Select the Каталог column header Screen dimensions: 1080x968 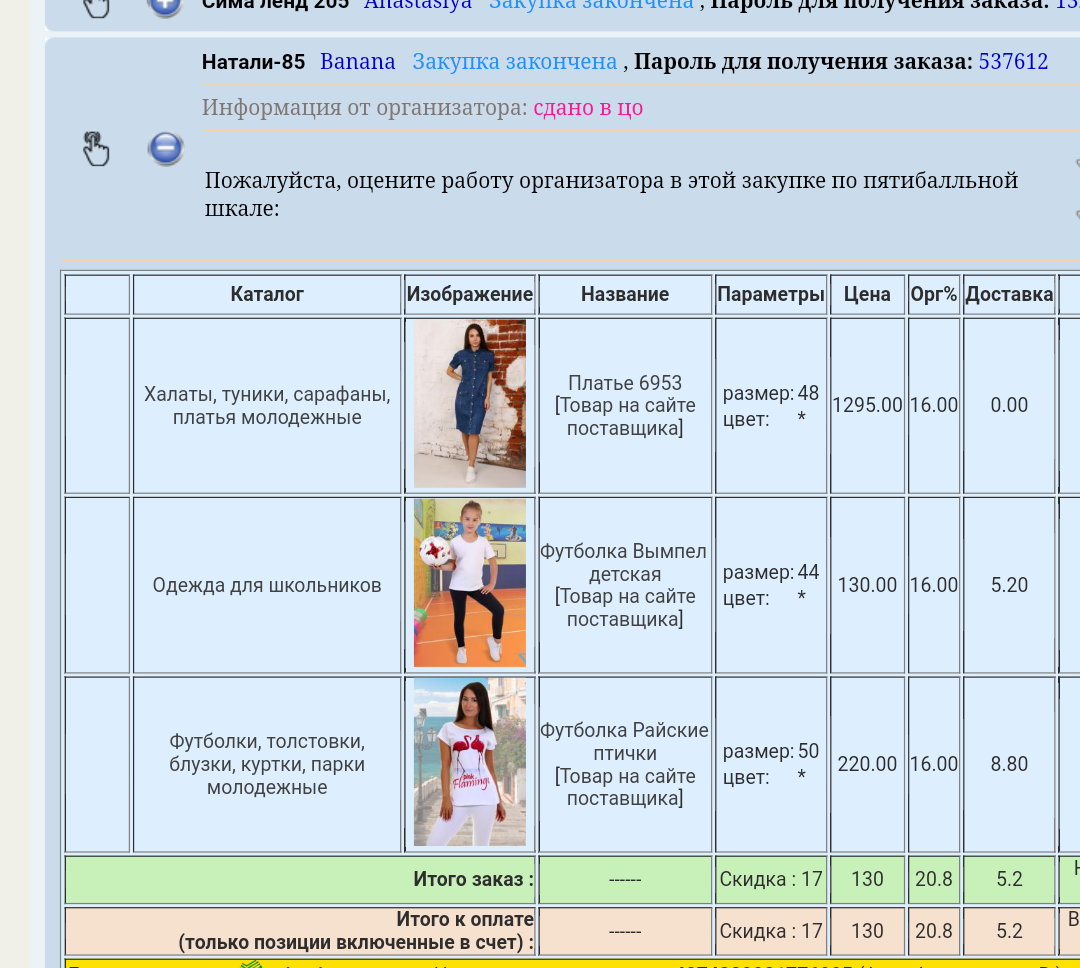pyautogui.click(x=266, y=294)
